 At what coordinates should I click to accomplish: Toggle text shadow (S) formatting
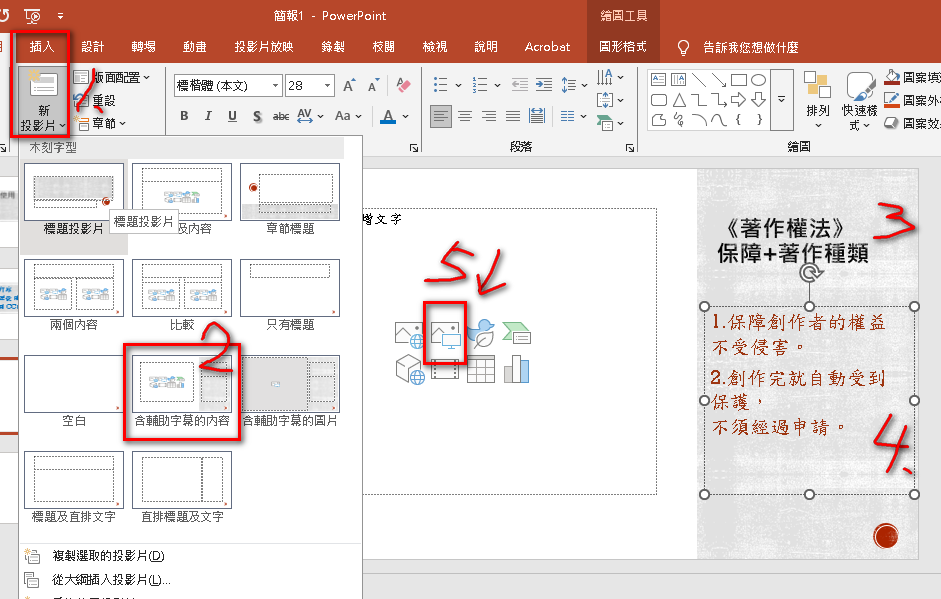click(x=257, y=116)
